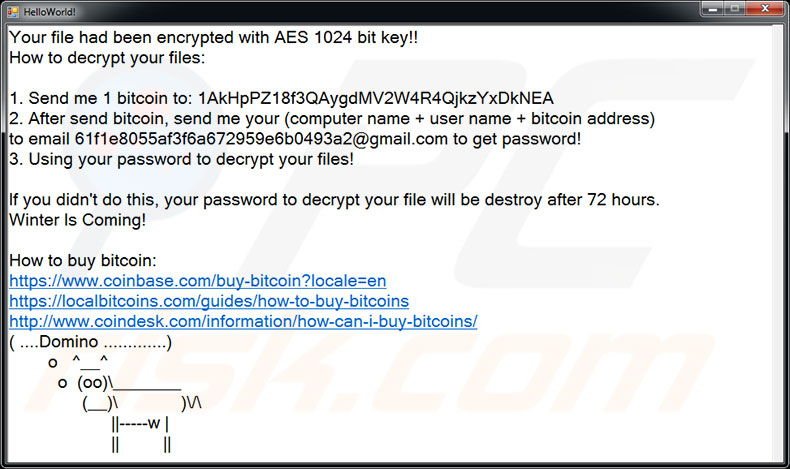Click the HelloWorld! title bar text
Viewport: 790px width, 469px height.
tap(48, 10)
